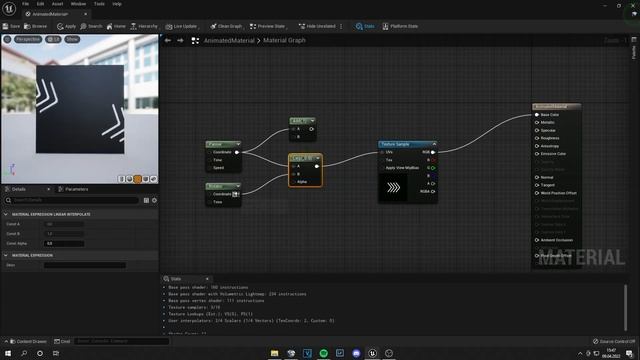Collapse the Lerp node dropdown arrow
Viewport: 640px width, 360px height.
point(318,158)
